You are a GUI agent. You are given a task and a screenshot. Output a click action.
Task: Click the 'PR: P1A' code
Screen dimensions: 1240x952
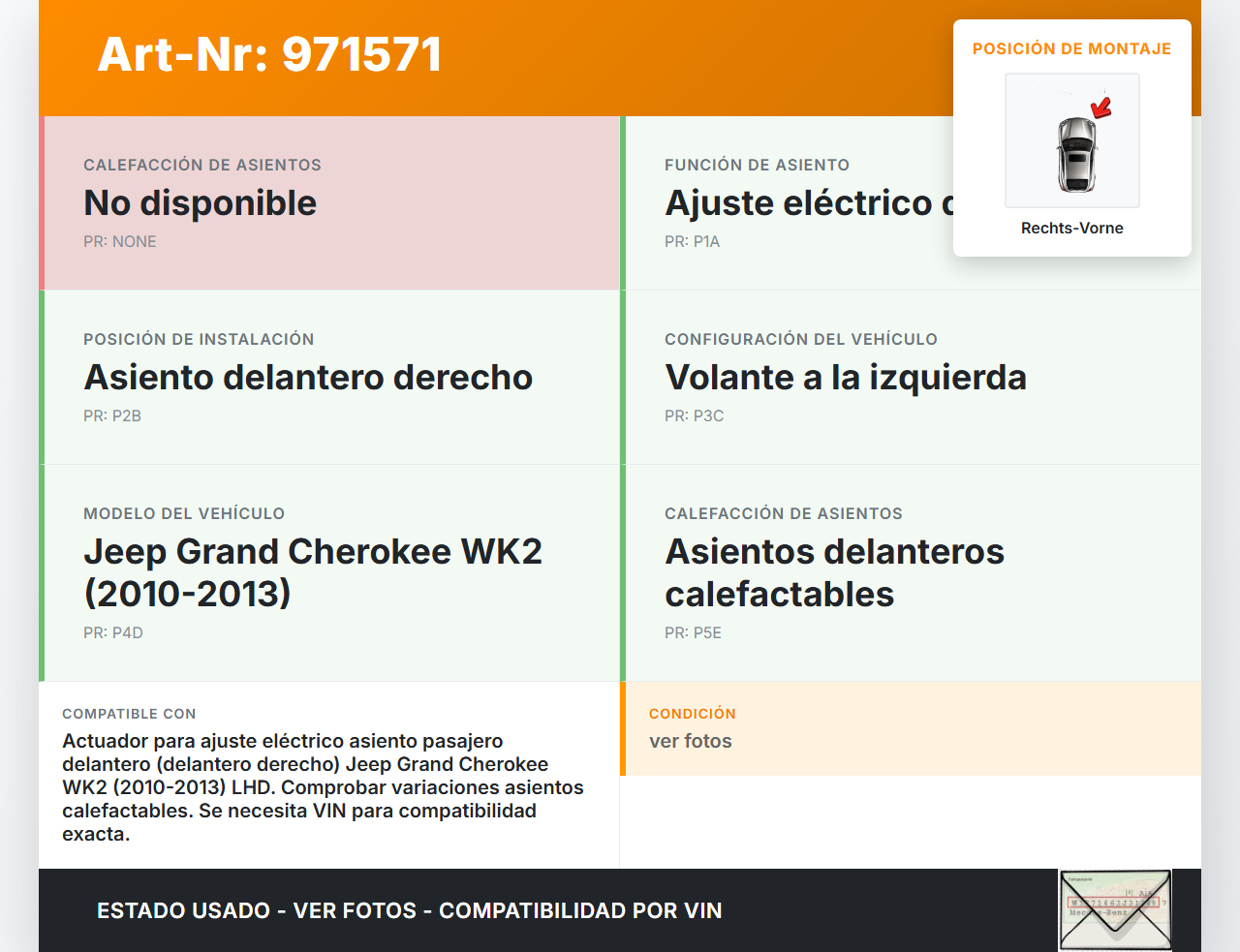(692, 242)
